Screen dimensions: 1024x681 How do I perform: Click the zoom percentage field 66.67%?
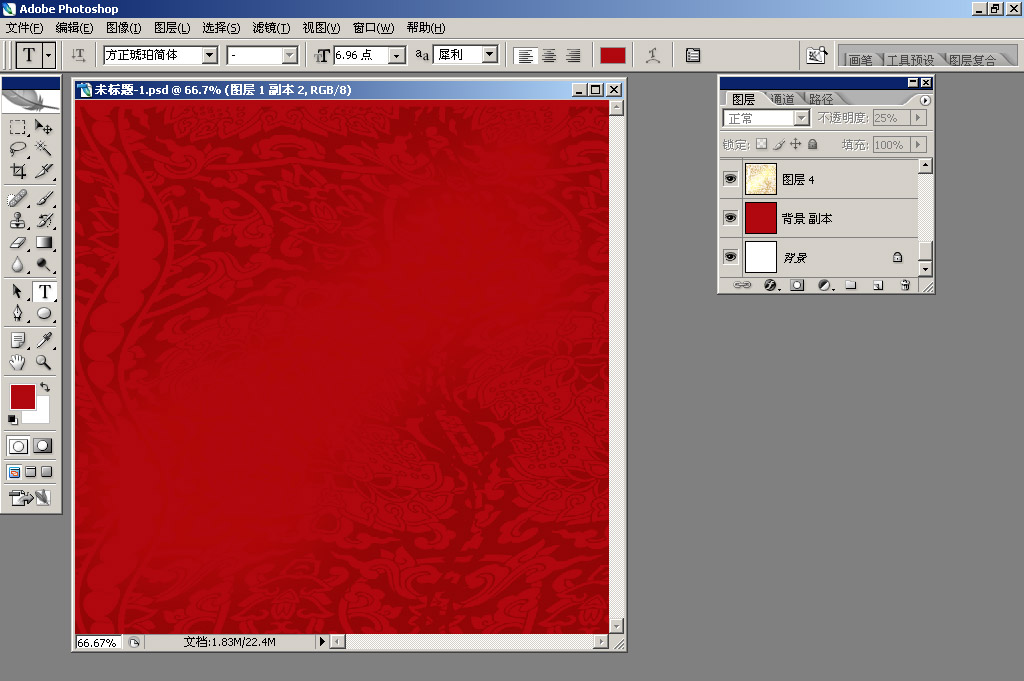[x=98, y=642]
